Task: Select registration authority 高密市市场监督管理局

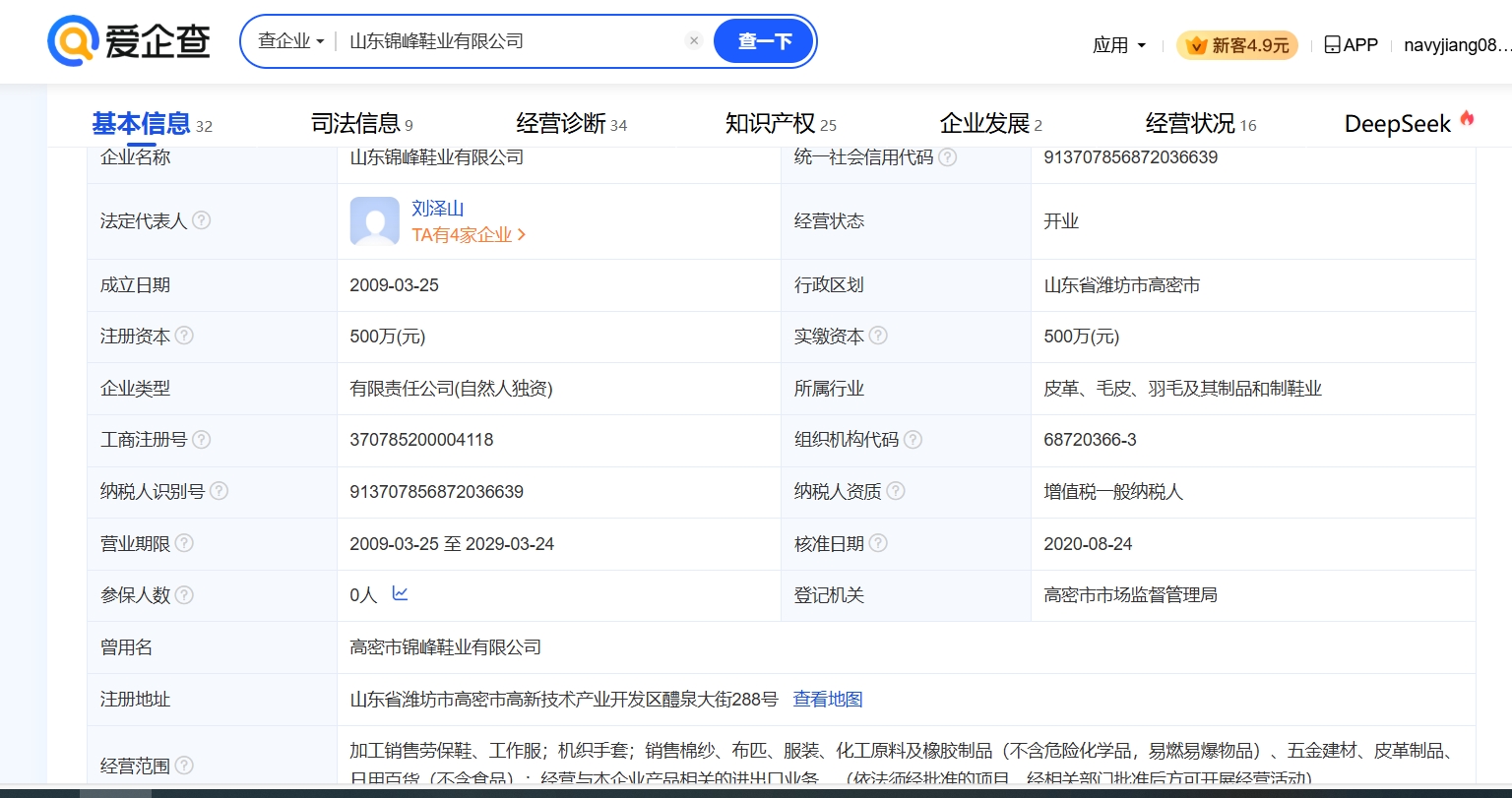Action: click(1130, 595)
